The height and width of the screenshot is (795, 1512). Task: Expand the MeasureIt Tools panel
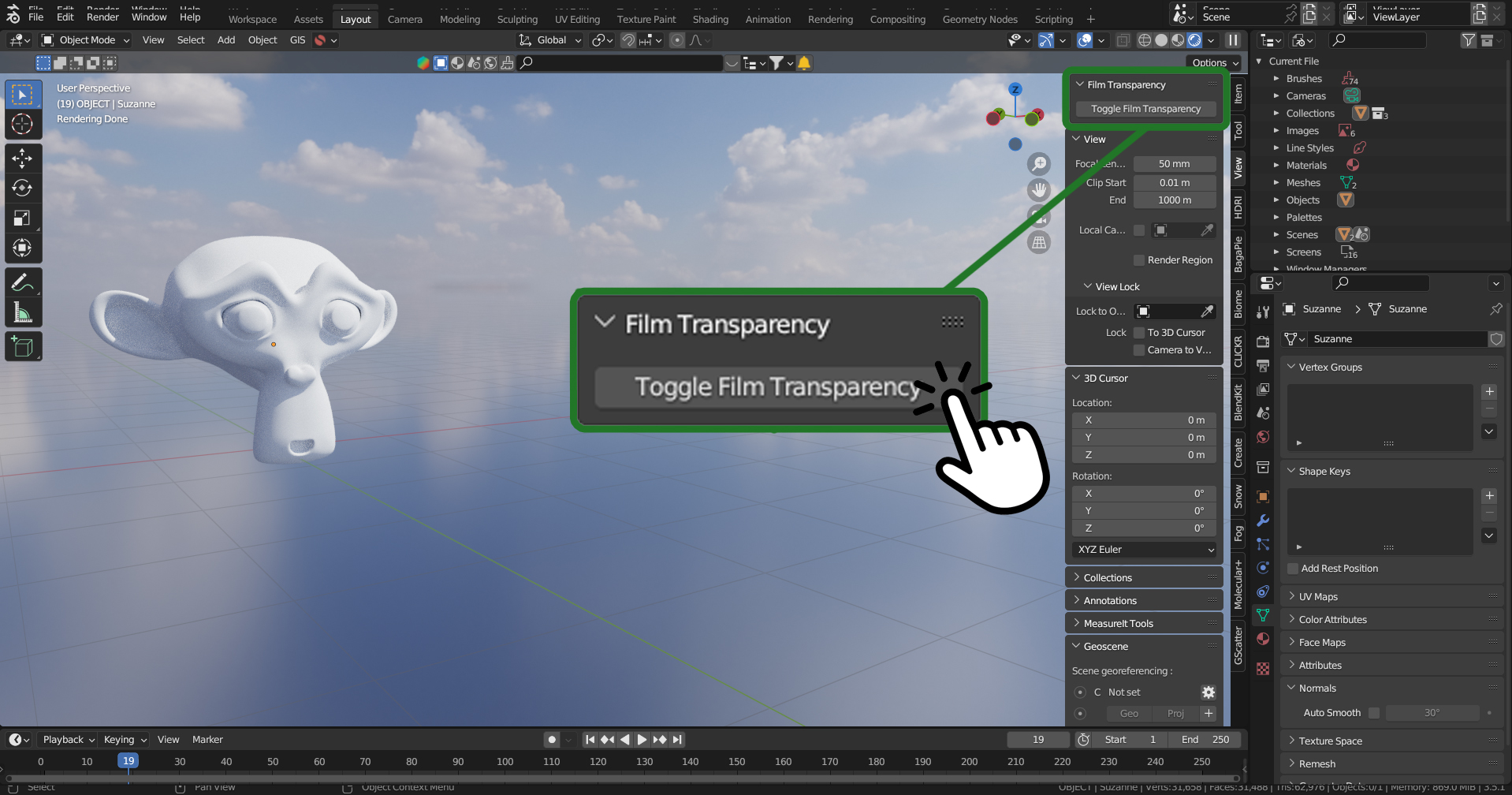(x=1144, y=624)
